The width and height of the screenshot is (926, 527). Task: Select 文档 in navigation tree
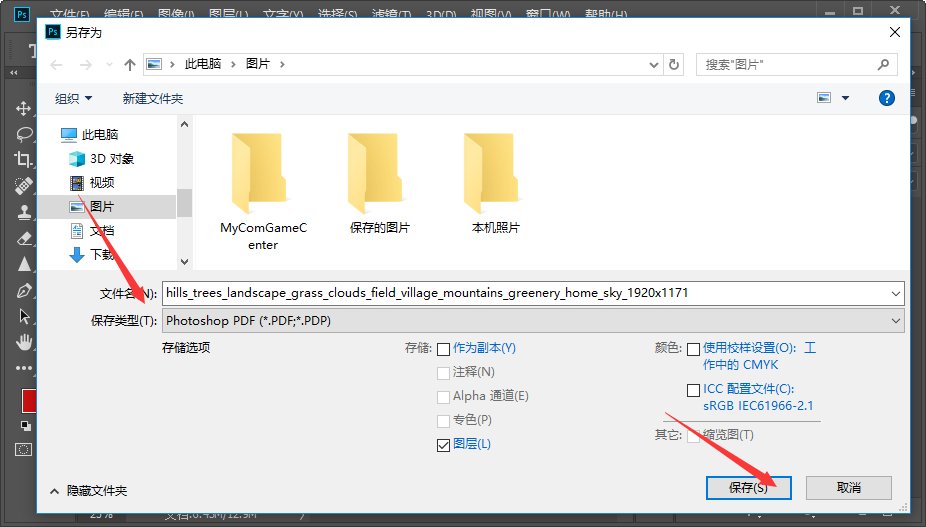tap(92, 230)
